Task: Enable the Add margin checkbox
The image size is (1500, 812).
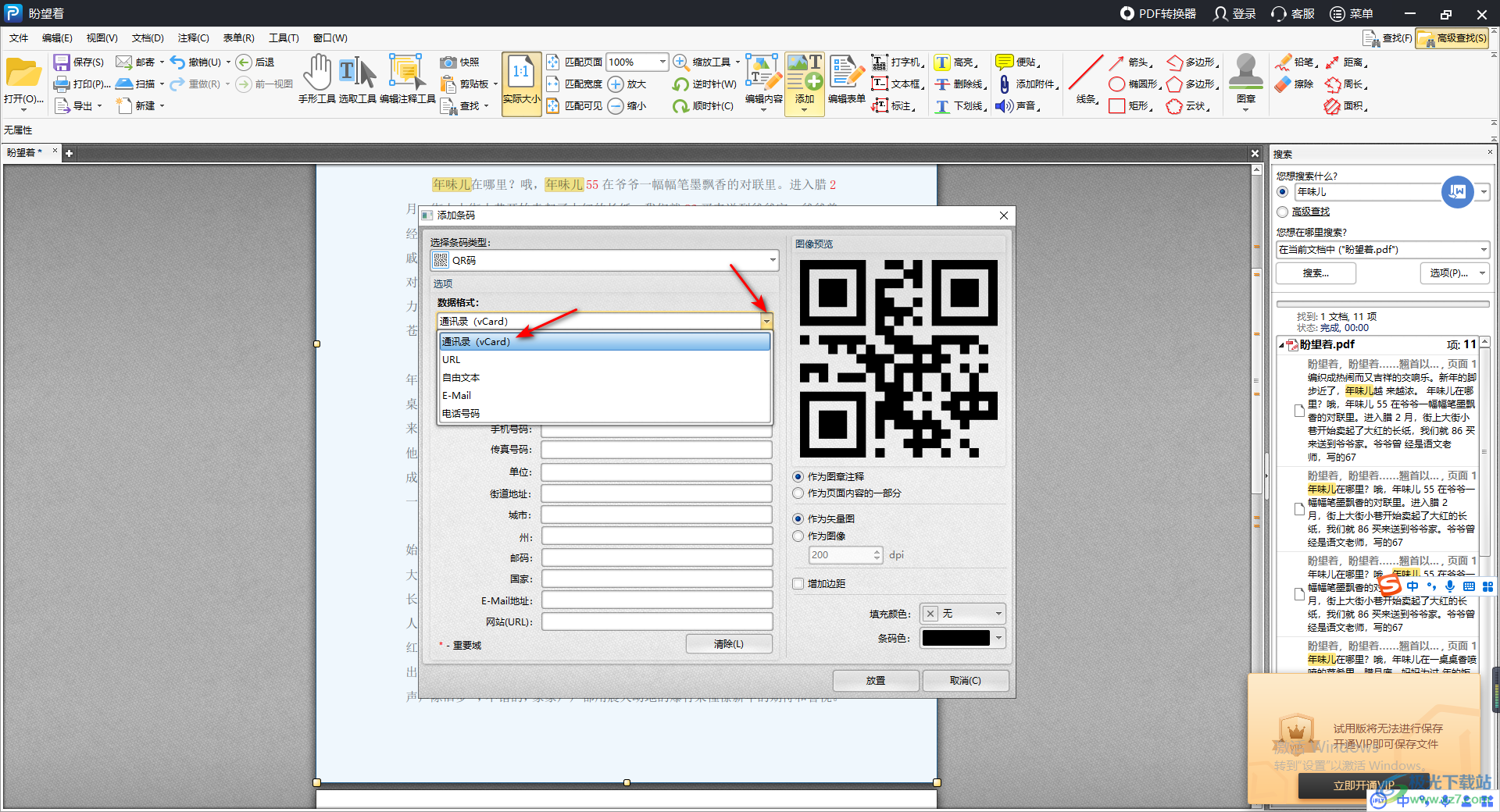Action: click(798, 583)
